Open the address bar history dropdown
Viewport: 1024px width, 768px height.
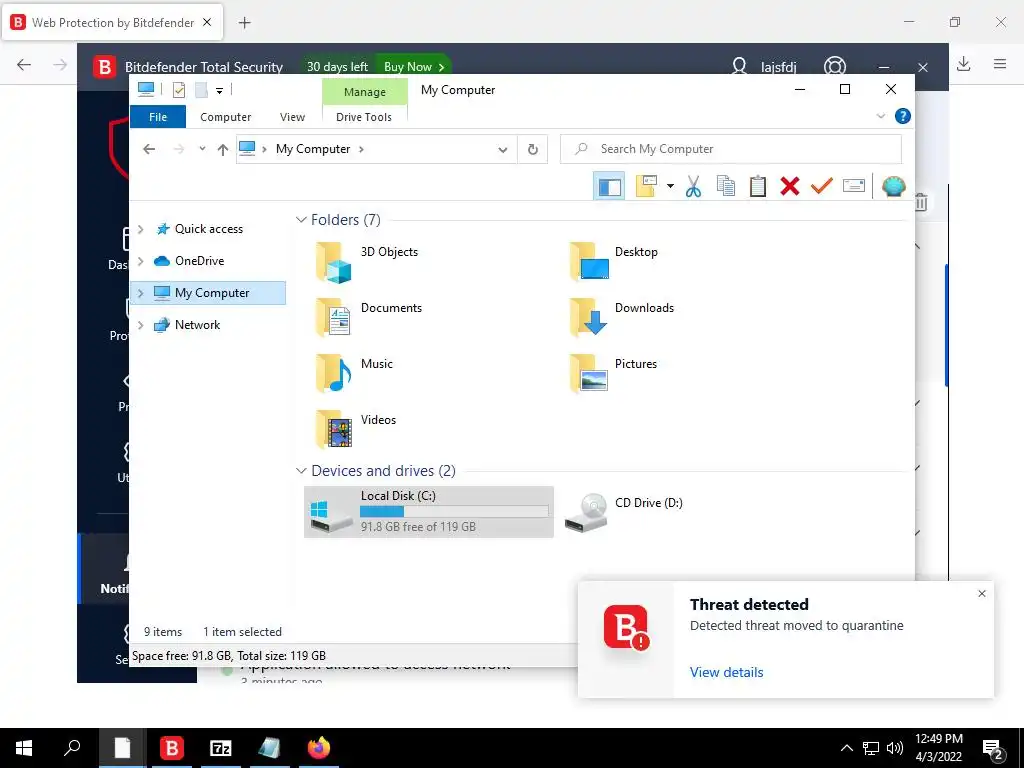click(x=502, y=150)
